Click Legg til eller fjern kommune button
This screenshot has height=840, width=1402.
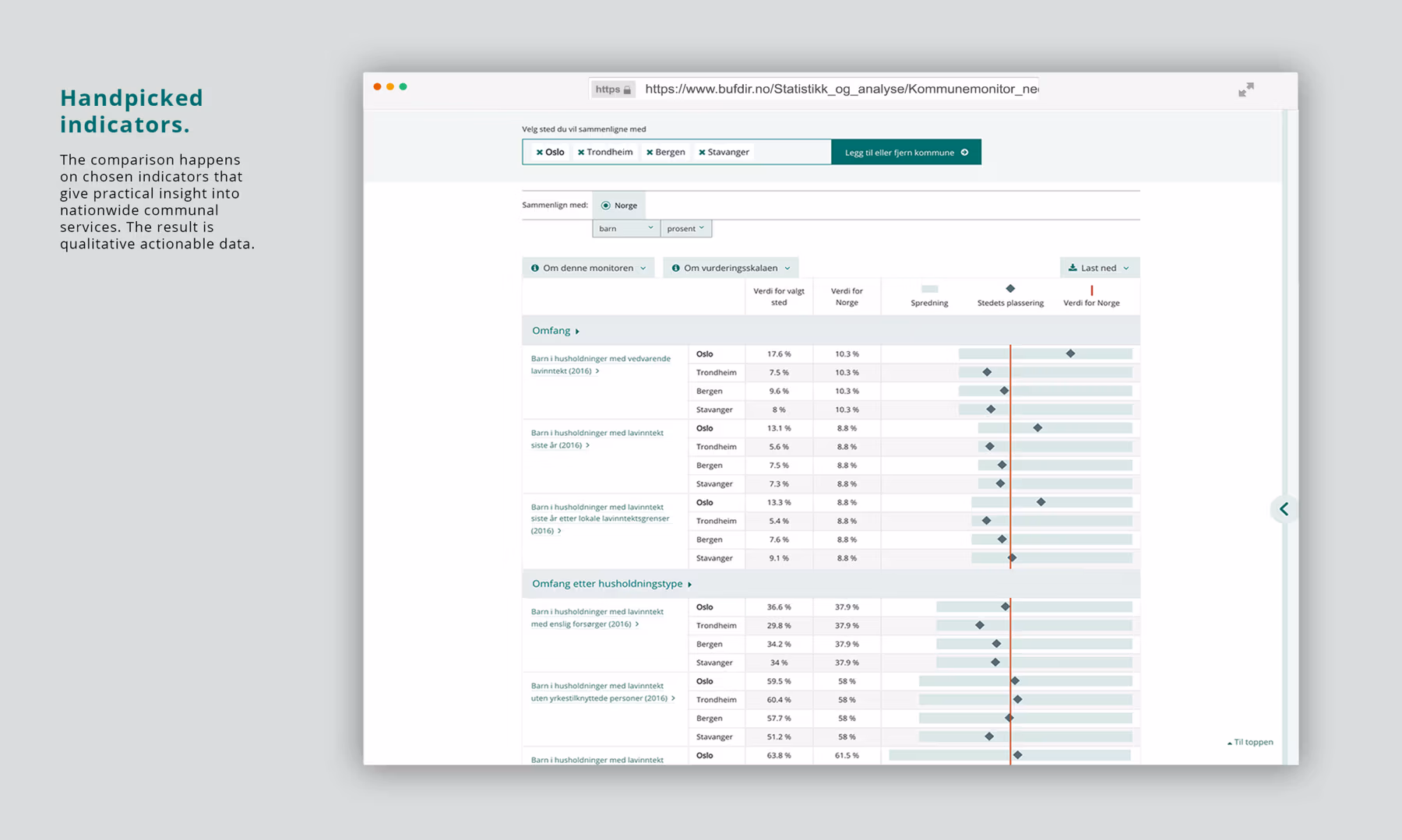pos(907,153)
